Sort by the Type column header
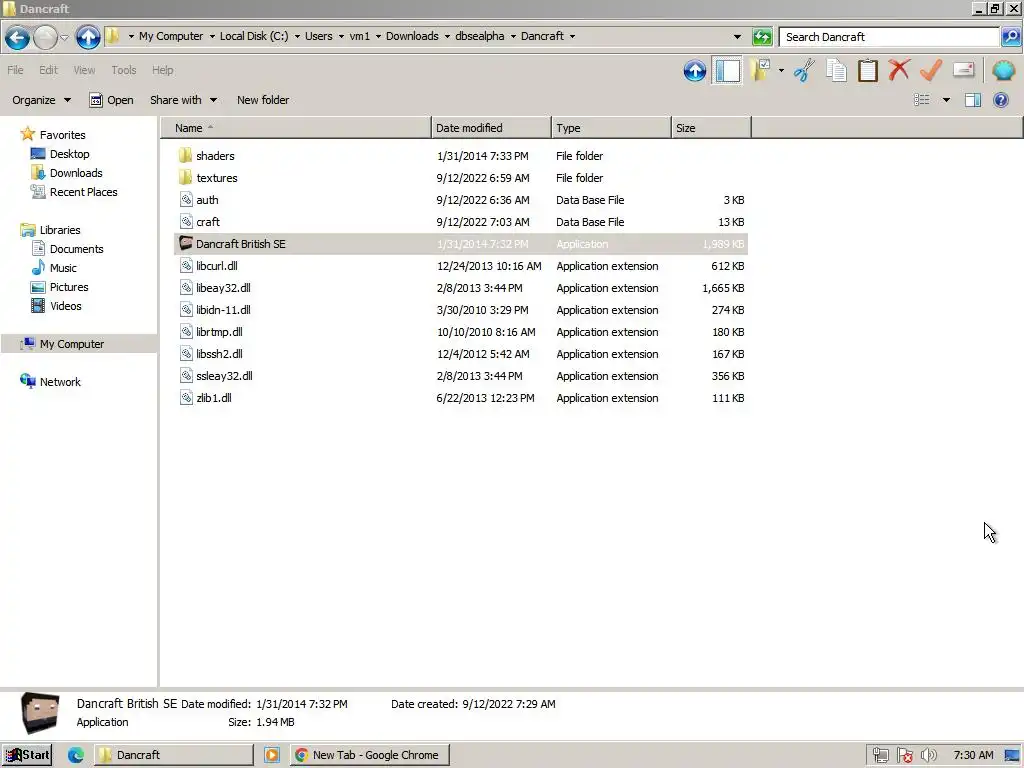Image resolution: width=1024 pixels, height=768 pixels. [x=611, y=128]
